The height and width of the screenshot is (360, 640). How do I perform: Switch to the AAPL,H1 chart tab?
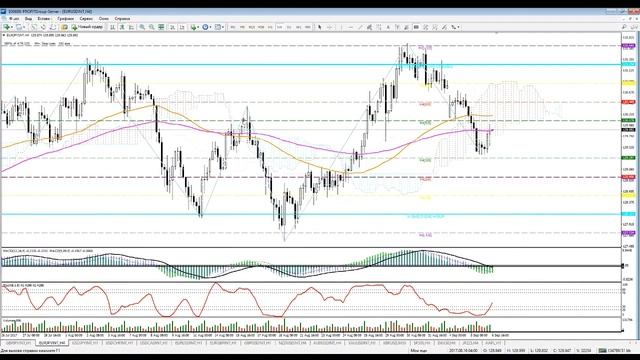[x=493, y=343]
